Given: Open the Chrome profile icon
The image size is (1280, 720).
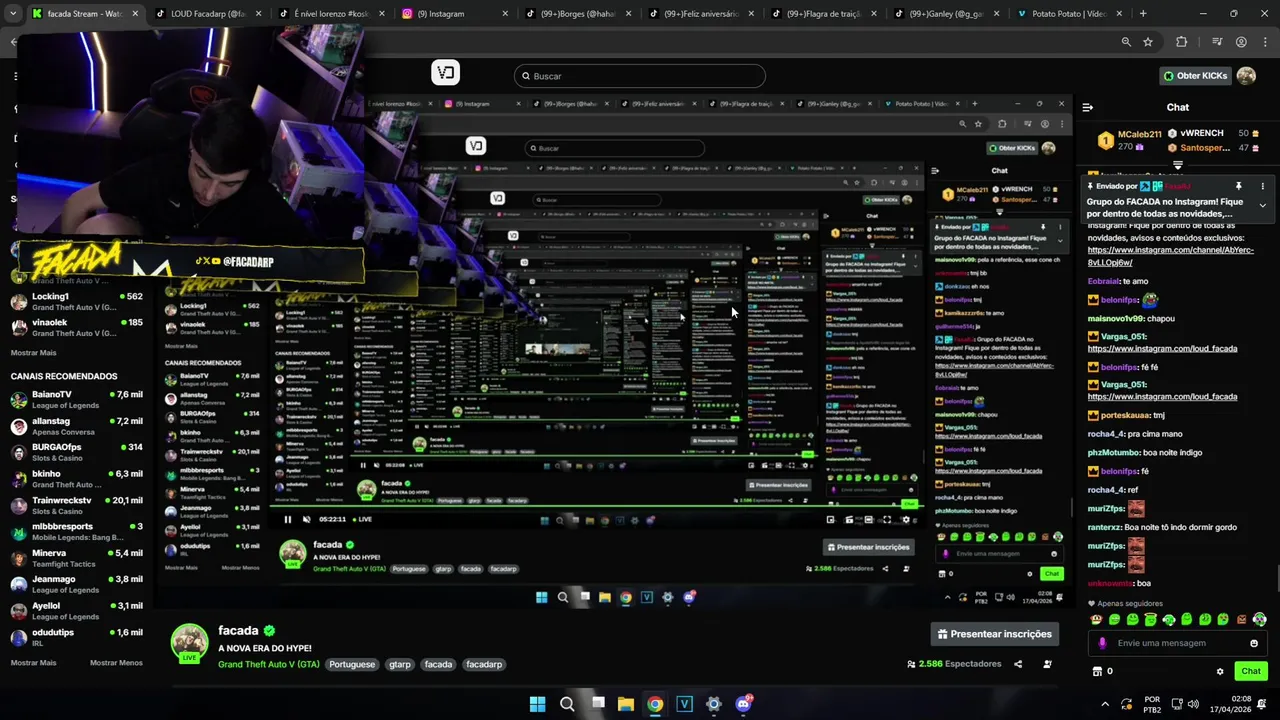Looking at the screenshot, I should click(1241, 42).
